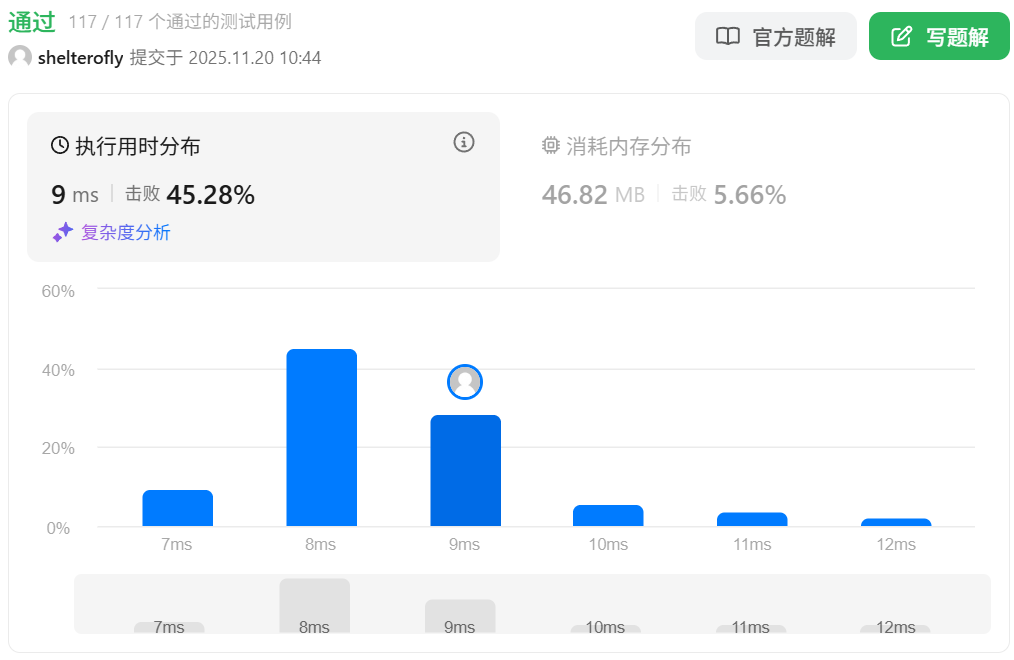Open the 官方题解 official solution

(x=775, y=37)
